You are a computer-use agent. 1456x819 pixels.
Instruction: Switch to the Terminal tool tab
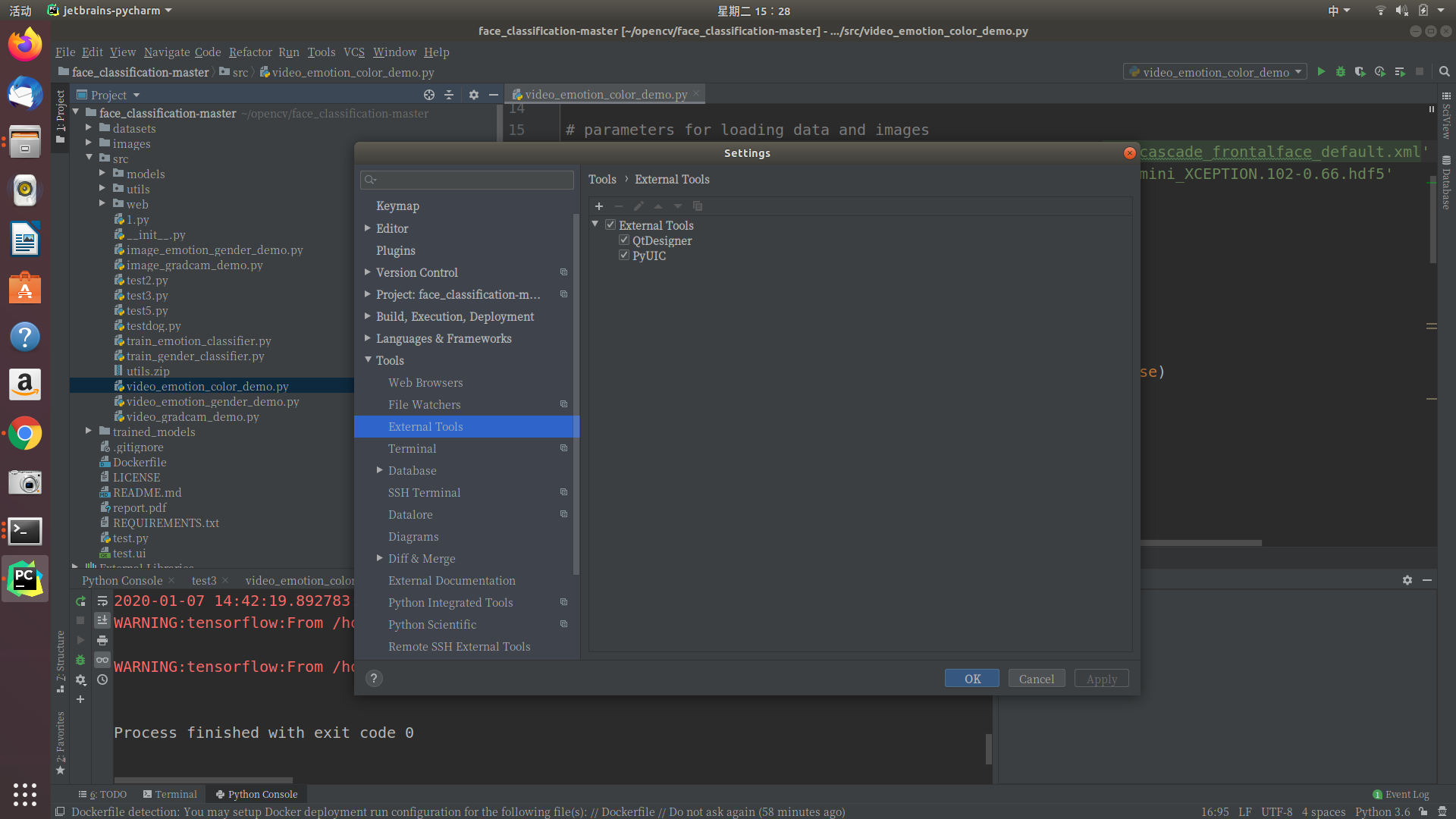pyautogui.click(x=170, y=794)
